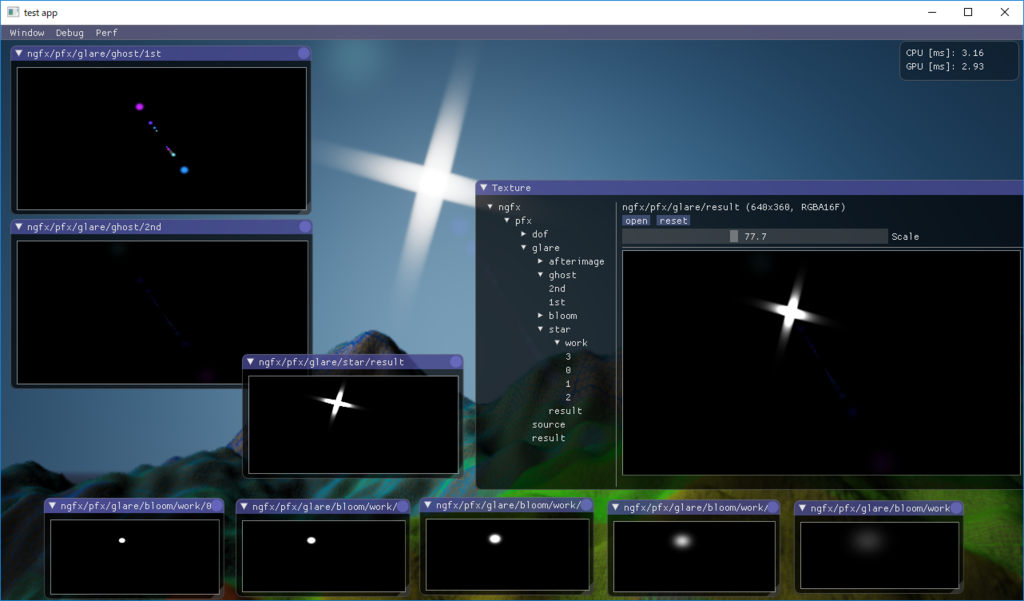Click the GPU [ms]: 2.93 readout

click(944, 67)
